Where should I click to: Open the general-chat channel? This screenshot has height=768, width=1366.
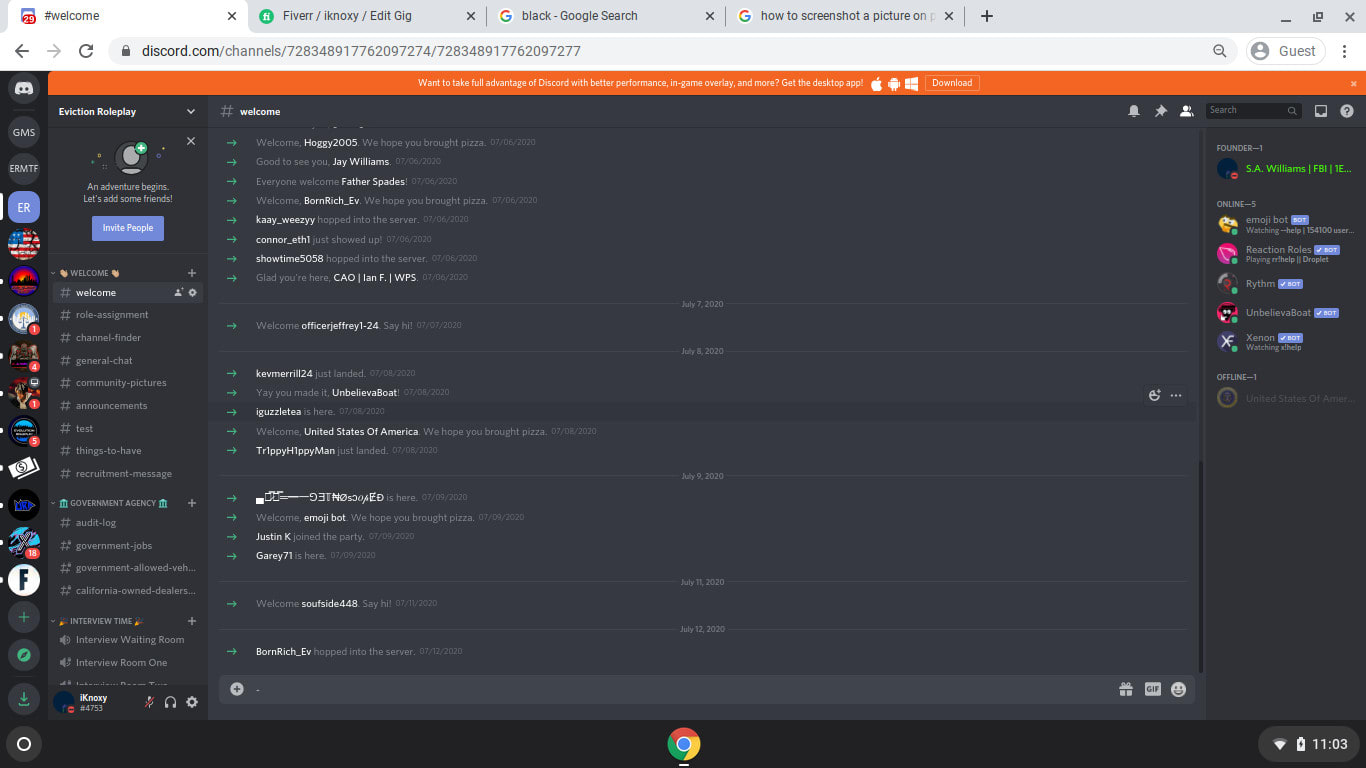coord(128,360)
